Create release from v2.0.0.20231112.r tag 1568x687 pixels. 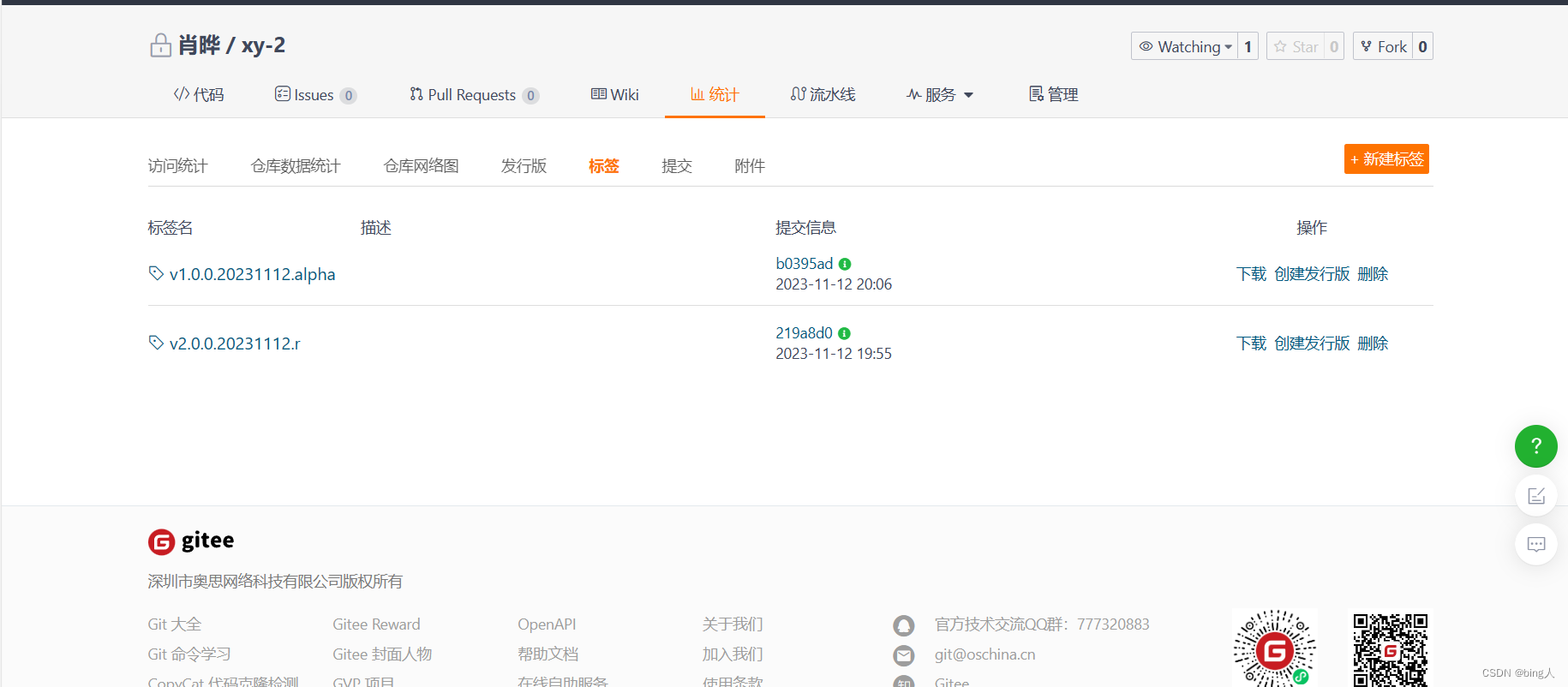pyautogui.click(x=1312, y=343)
